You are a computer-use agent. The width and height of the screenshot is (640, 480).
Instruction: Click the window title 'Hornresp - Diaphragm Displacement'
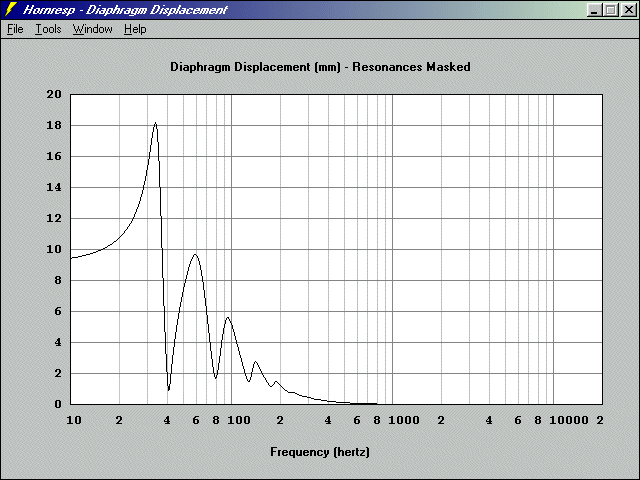125,9
